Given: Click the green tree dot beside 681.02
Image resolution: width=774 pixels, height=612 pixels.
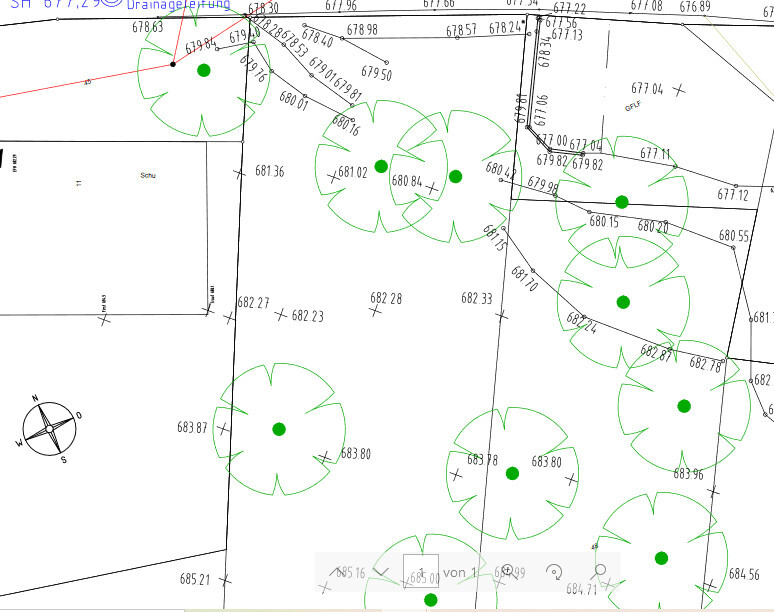Looking at the screenshot, I should click(x=380, y=166).
